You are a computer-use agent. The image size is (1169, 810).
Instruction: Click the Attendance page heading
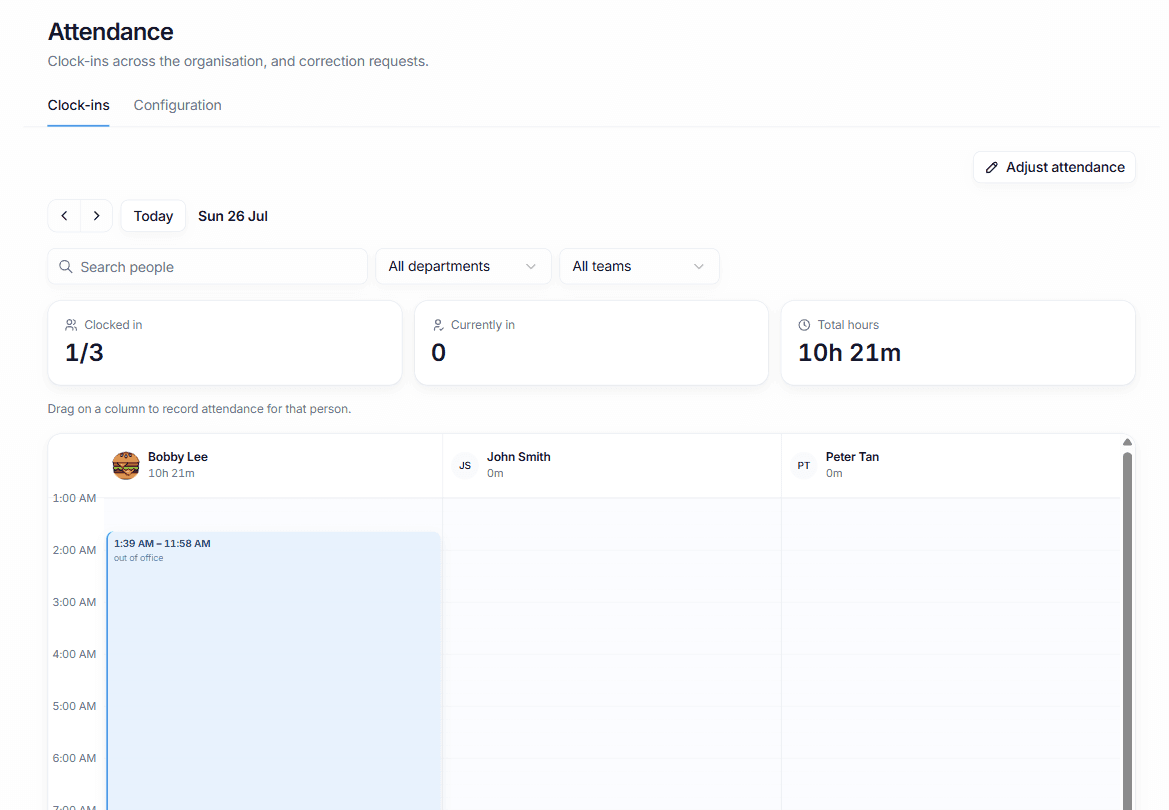click(110, 31)
